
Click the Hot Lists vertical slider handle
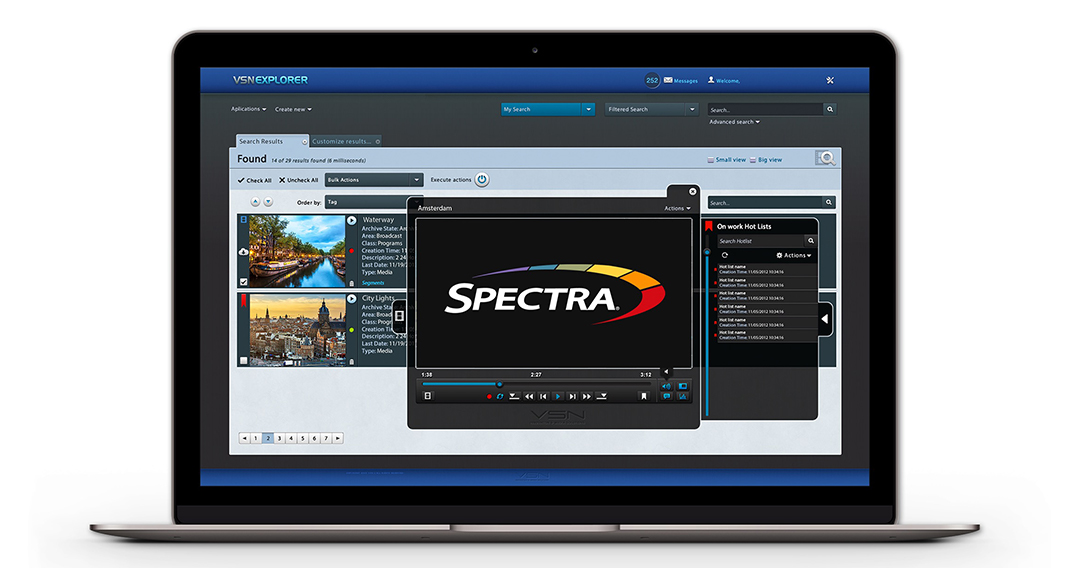click(x=707, y=253)
